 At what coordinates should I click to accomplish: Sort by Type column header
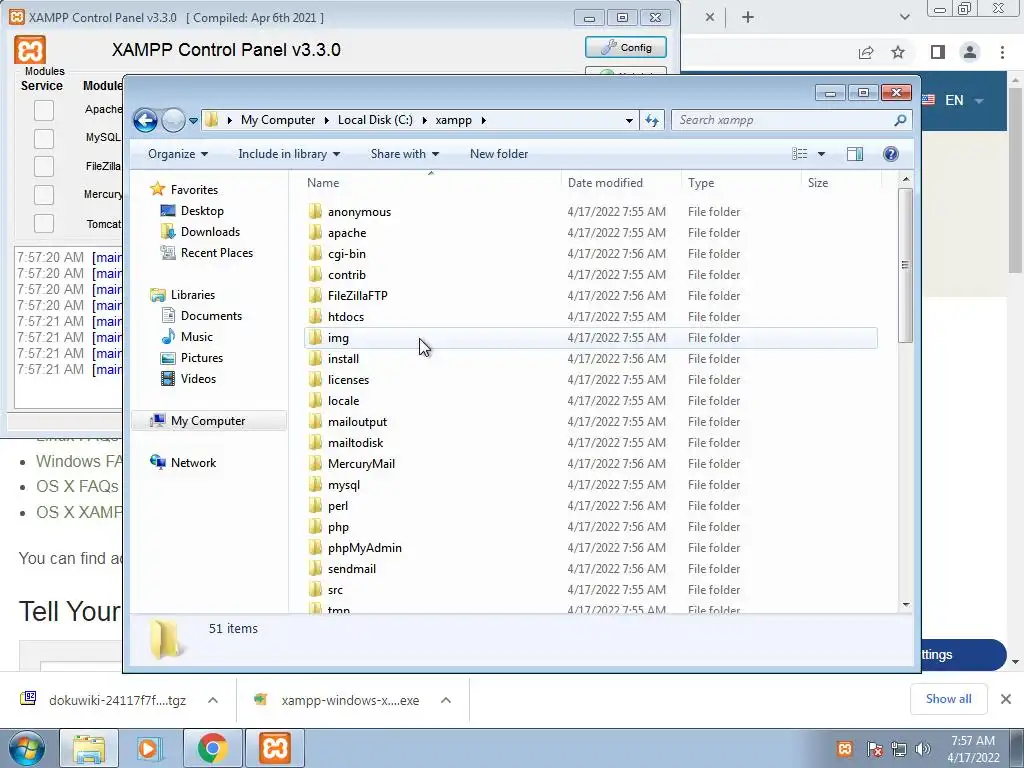pos(701,183)
